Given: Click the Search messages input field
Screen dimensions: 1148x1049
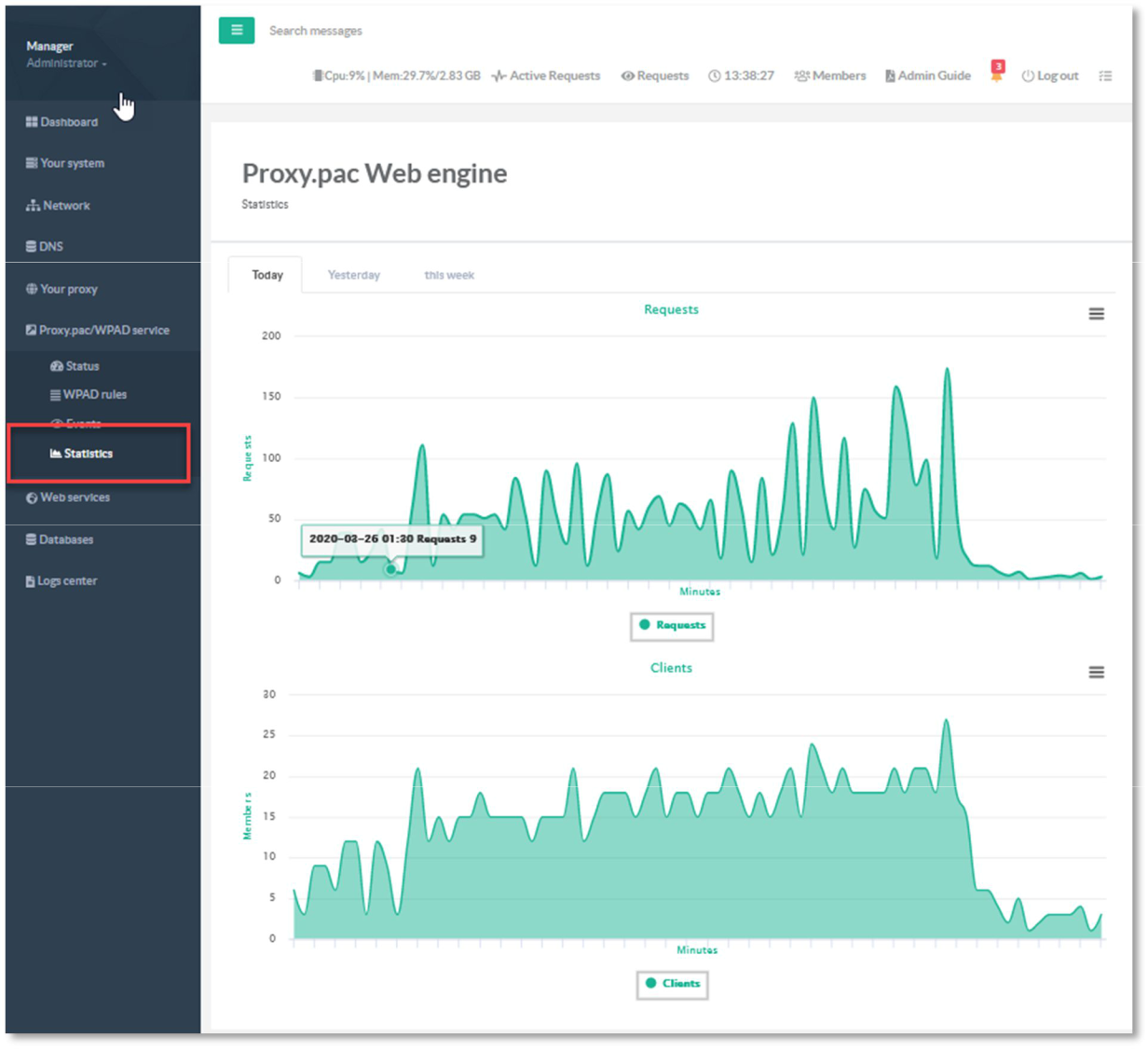Looking at the screenshot, I should point(316,32).
